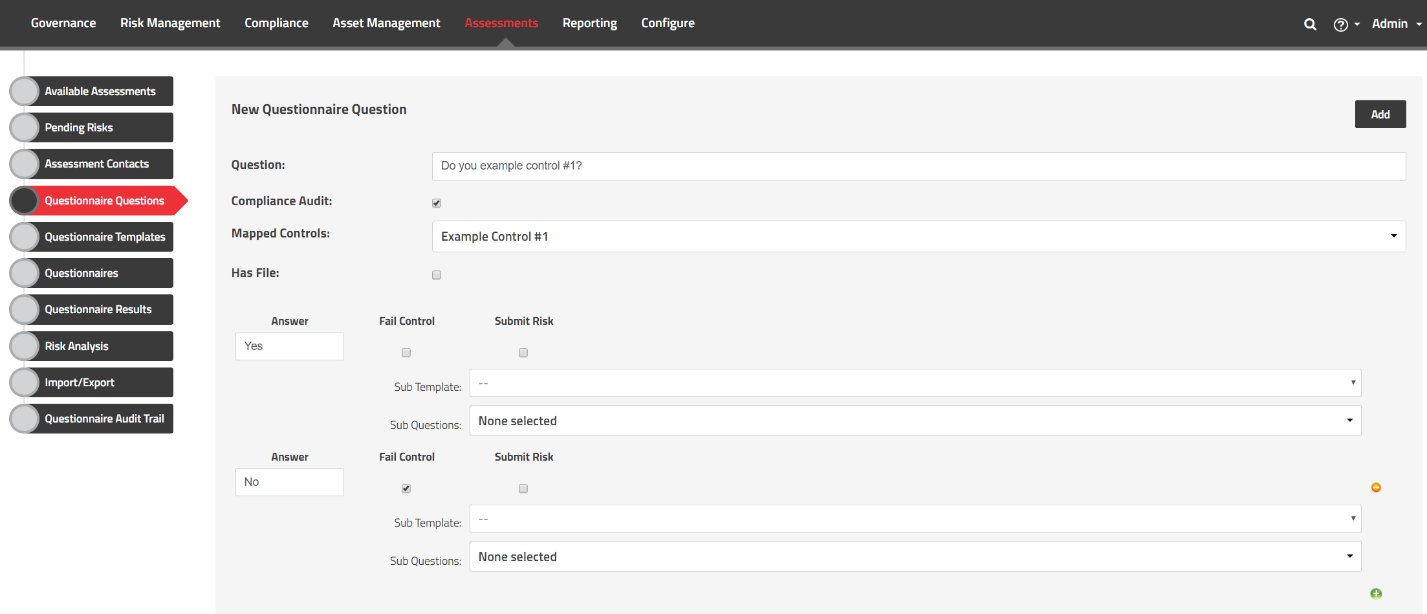Uncheck Fail Control for the No answer
Screen dimensions: 1427x614
pos(406,488)
